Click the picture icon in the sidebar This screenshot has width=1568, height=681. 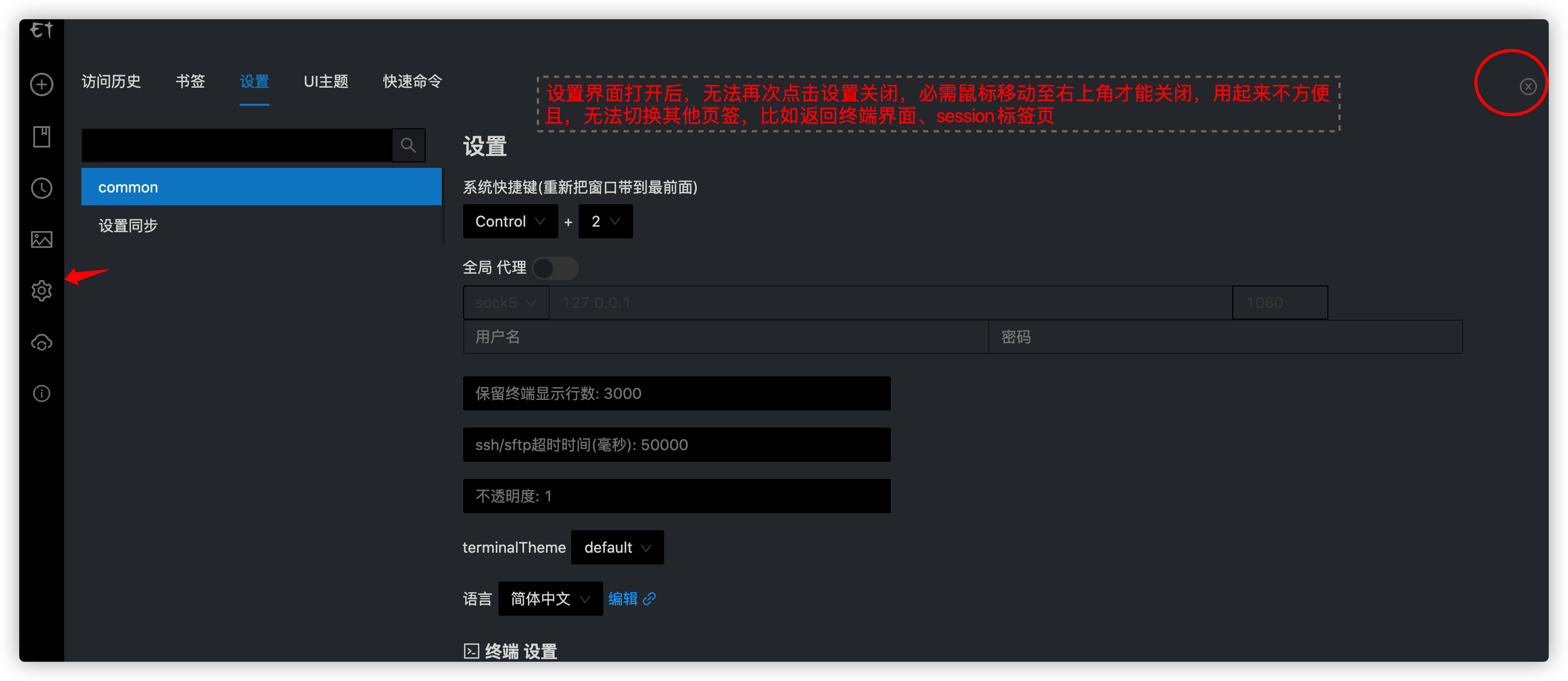coord(41,239)
